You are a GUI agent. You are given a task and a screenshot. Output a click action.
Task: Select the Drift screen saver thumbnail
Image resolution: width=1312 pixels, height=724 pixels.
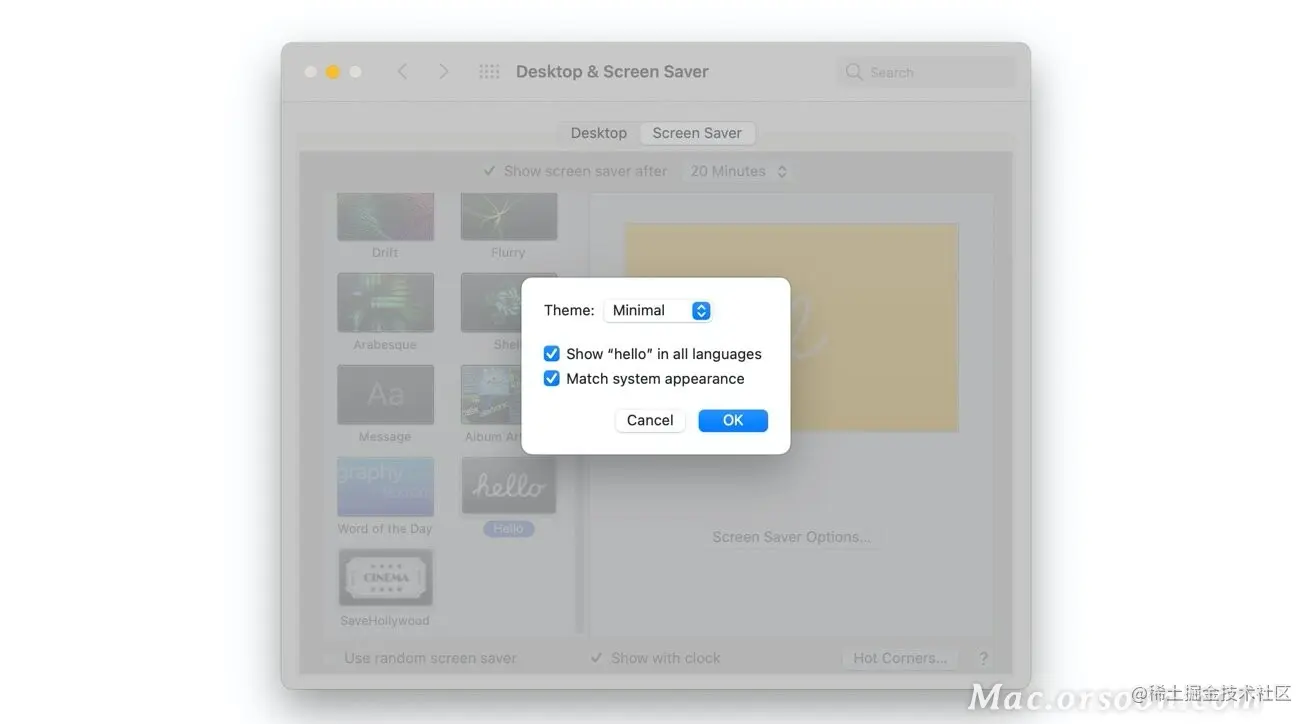coord(385,217)
